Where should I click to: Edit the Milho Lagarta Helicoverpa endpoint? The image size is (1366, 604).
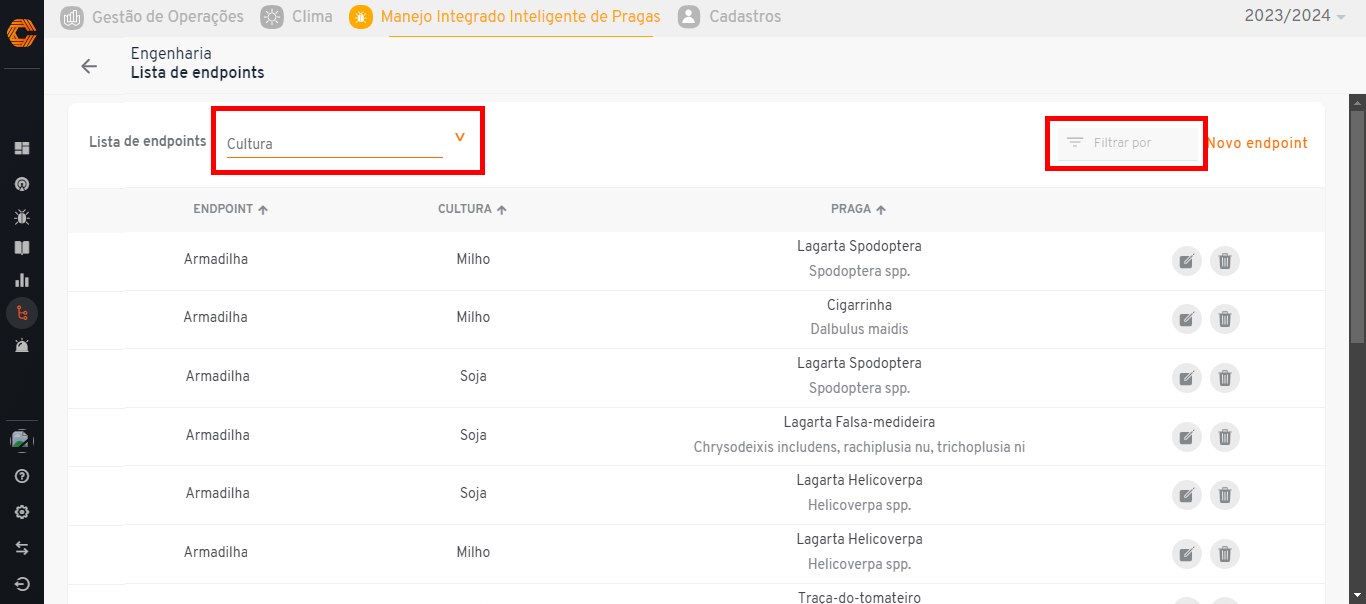click(x=1186, y=554)
